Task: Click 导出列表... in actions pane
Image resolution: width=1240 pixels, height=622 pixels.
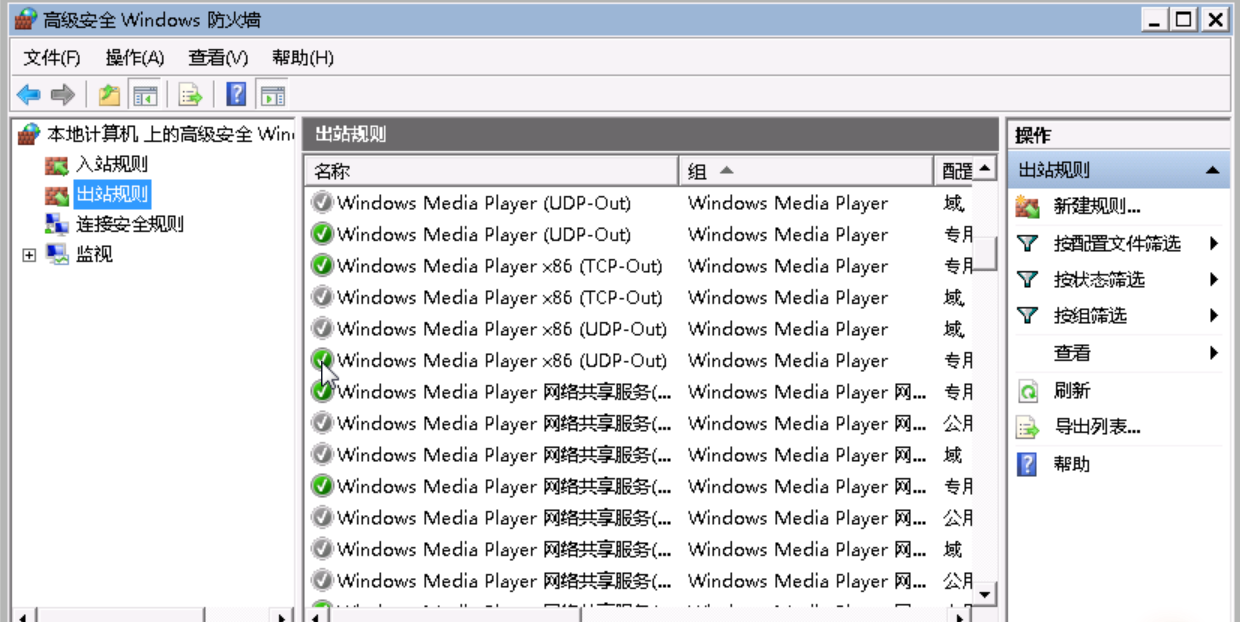Action: pyautogui.click(x=1097, y=427)
